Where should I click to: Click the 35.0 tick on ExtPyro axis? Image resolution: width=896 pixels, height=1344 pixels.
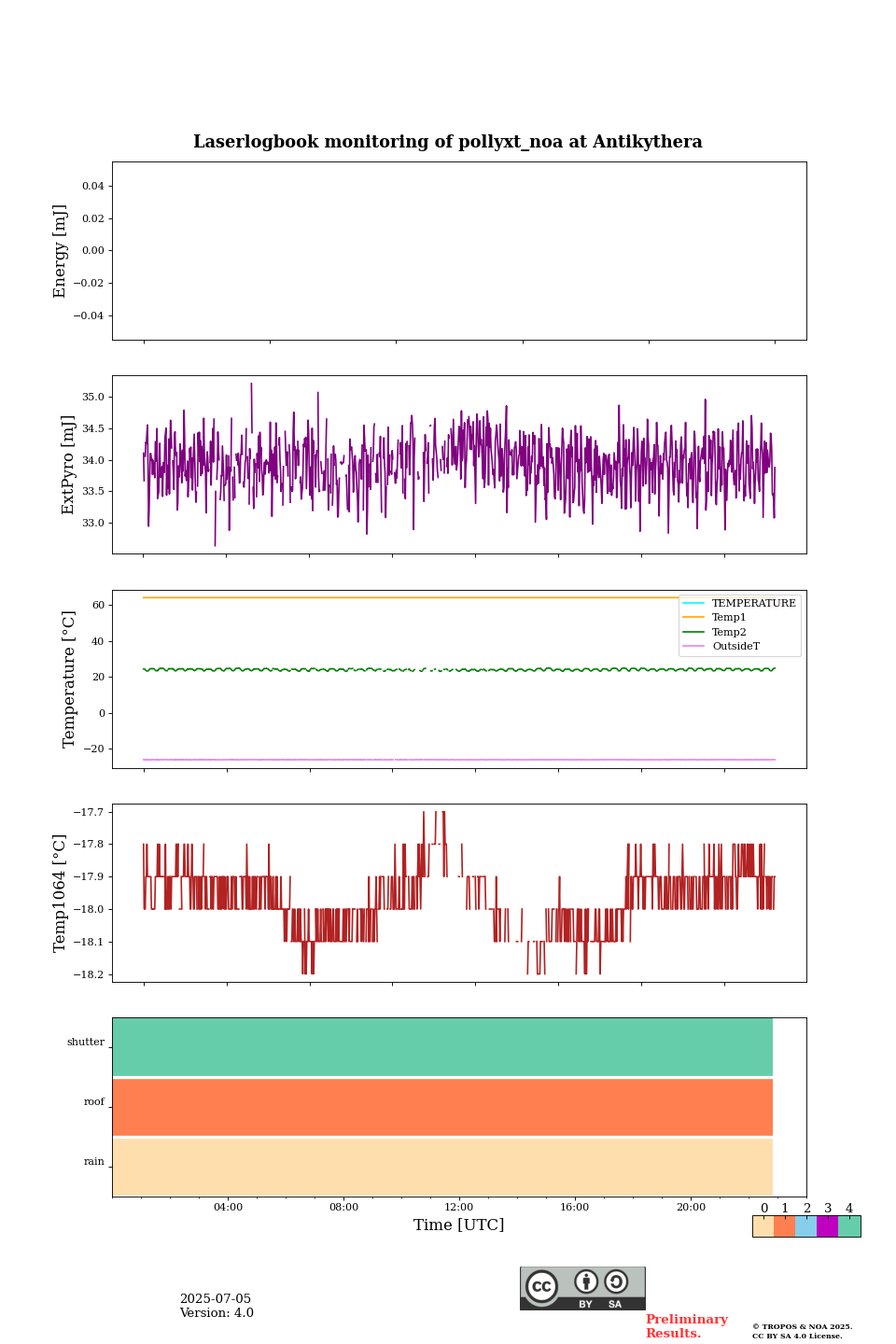tap(93, 397)
